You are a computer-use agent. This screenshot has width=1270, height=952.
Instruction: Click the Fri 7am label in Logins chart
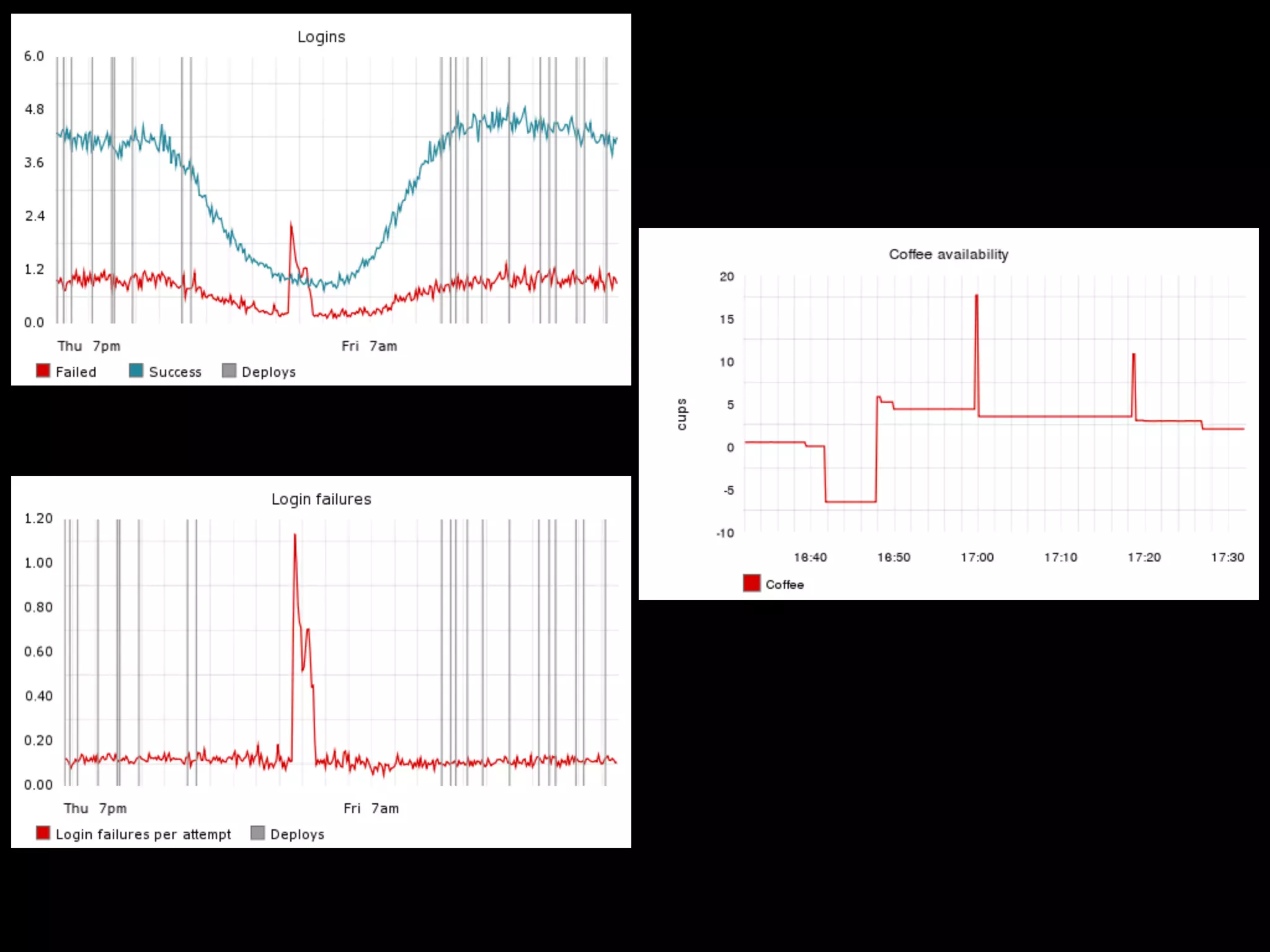coord(369,346)
